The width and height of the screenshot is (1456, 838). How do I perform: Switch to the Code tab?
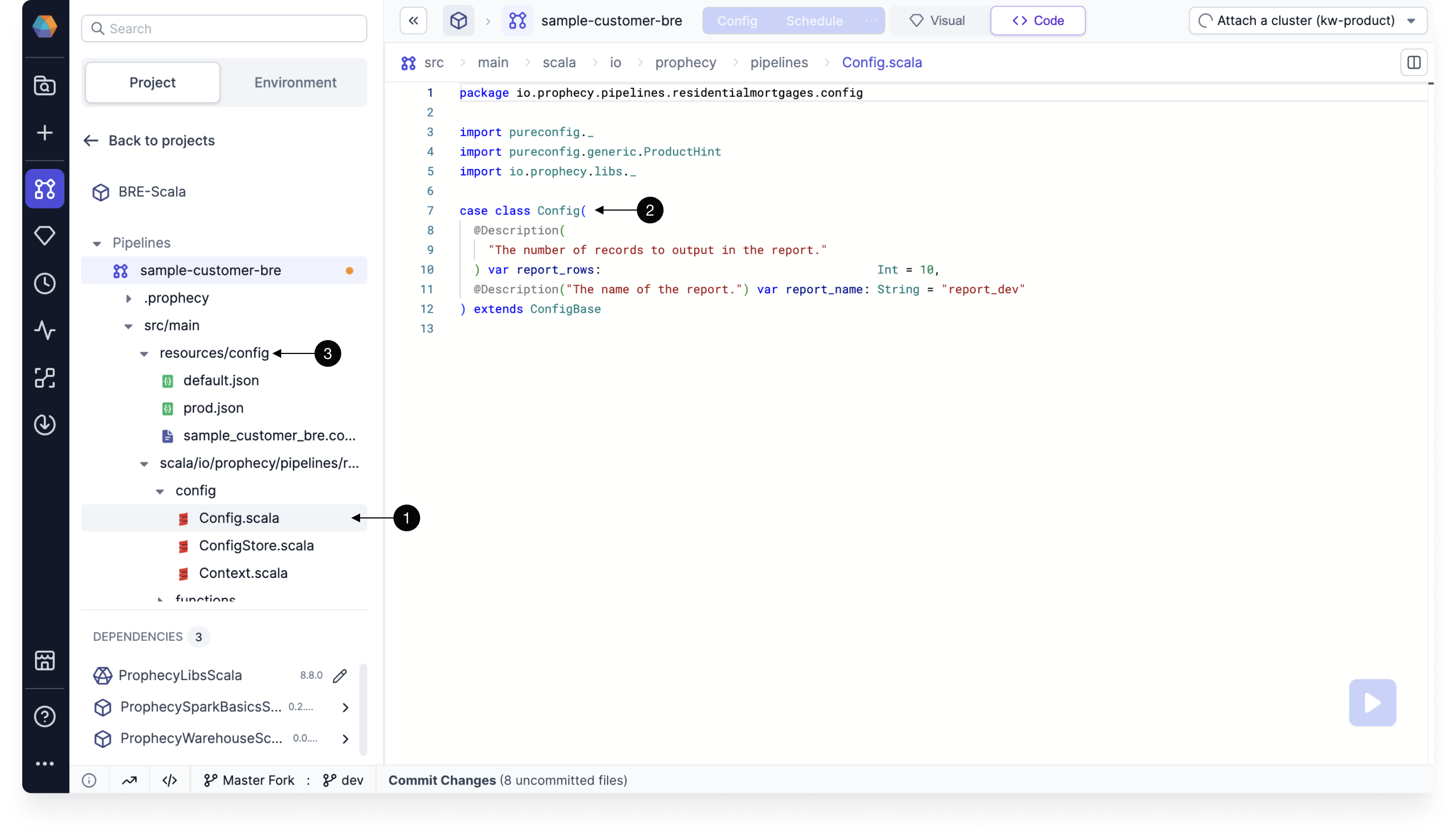pos(1038,20)
